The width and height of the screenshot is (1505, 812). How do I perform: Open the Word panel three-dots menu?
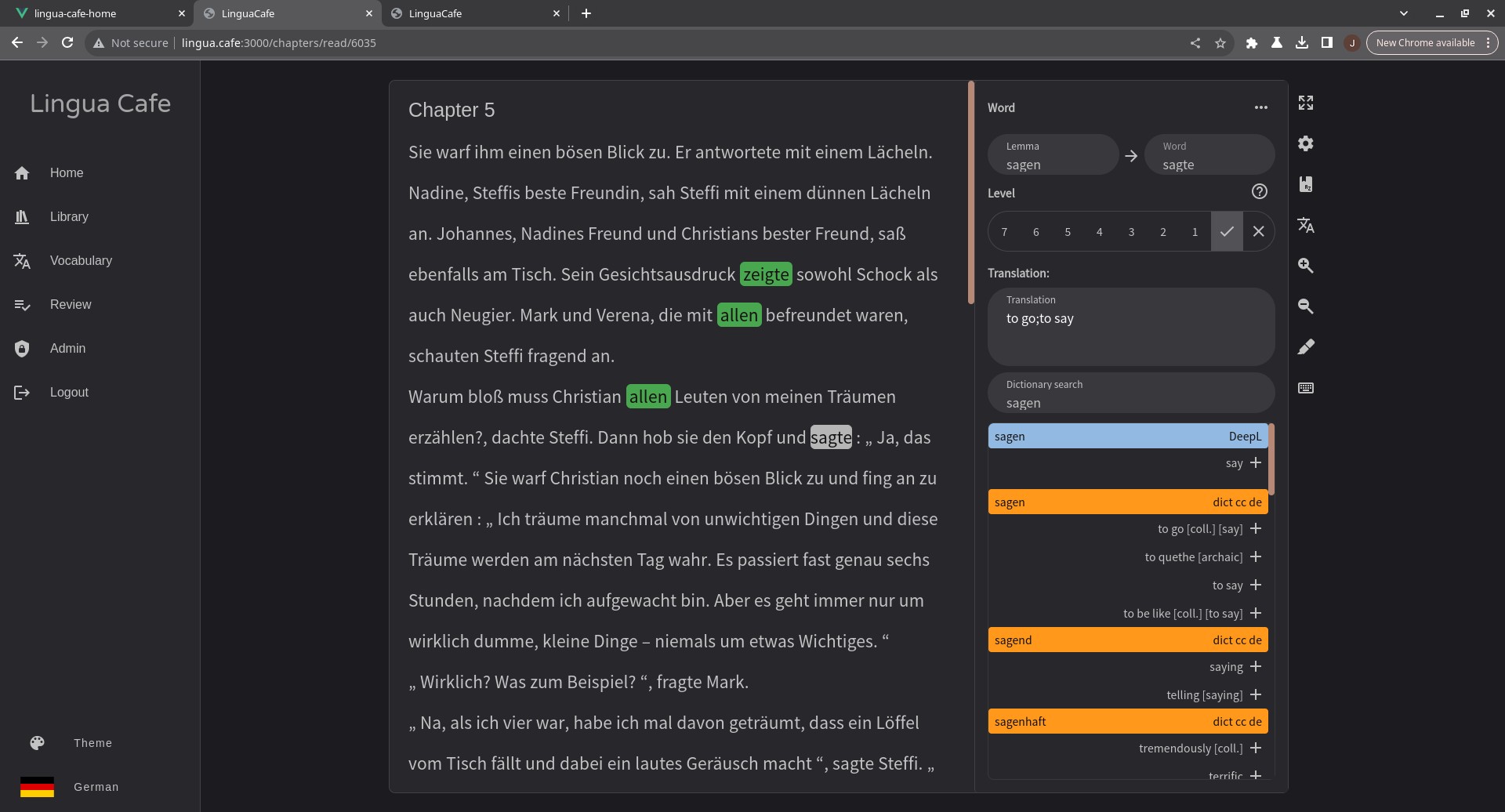pos(1260,107)
